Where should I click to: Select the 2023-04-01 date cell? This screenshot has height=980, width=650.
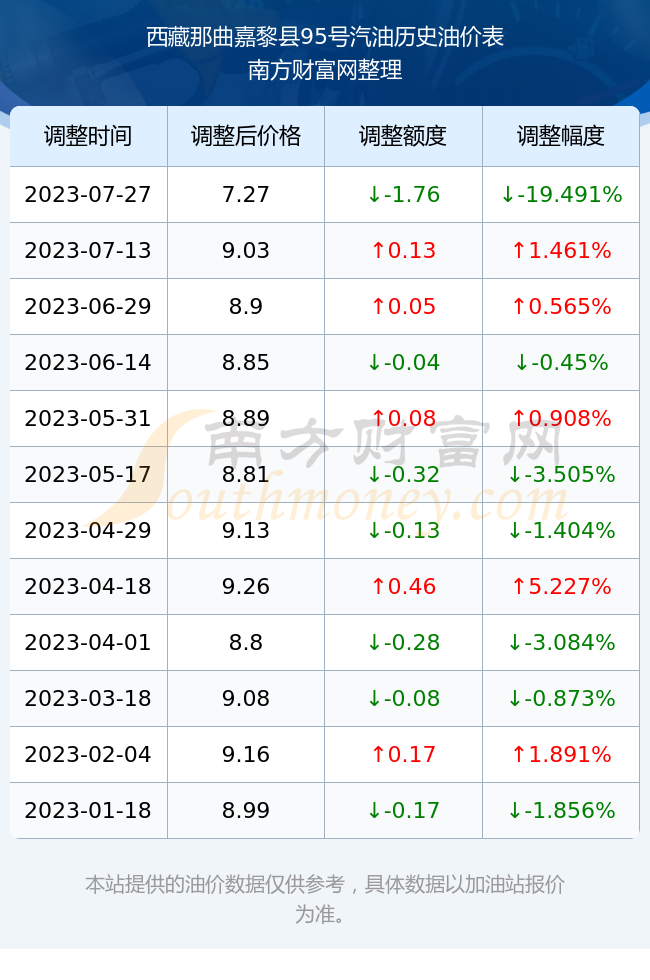[x=88, y=642]
